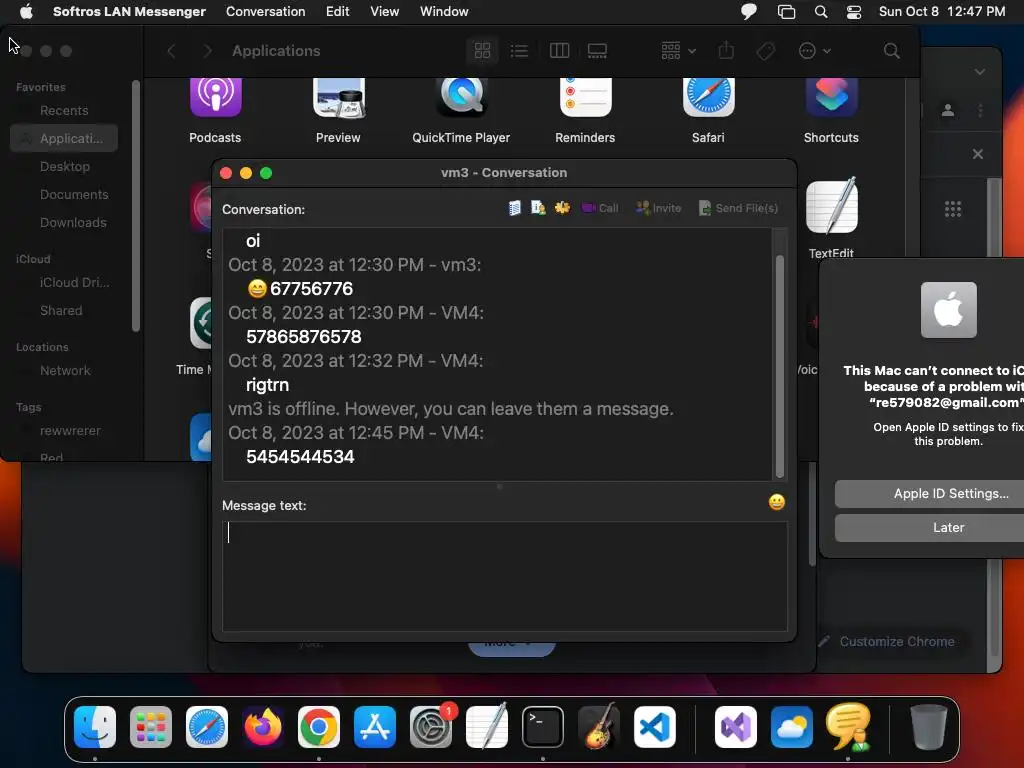Click the '5454544534' message text
The width and height of the screenshot is (1024, 768).
(300, 456)
